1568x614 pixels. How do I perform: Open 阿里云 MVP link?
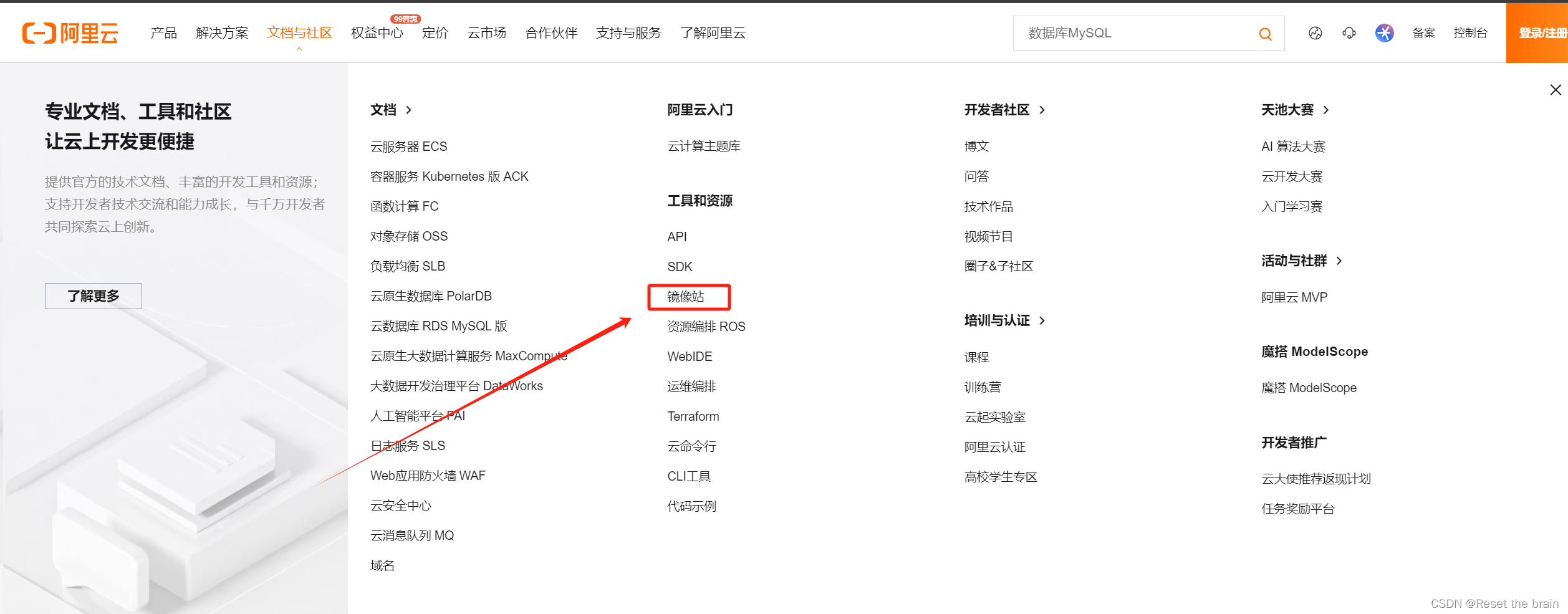coord(1294,297)
